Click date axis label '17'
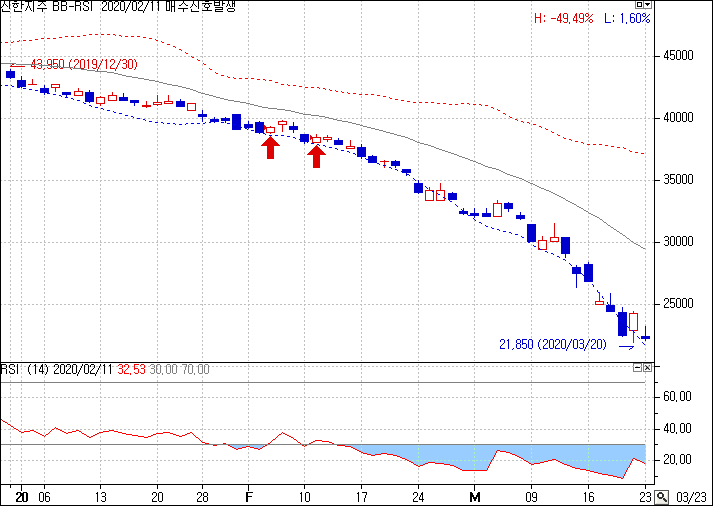Screen dimensions: 713x506 click(x=362, y=497)
